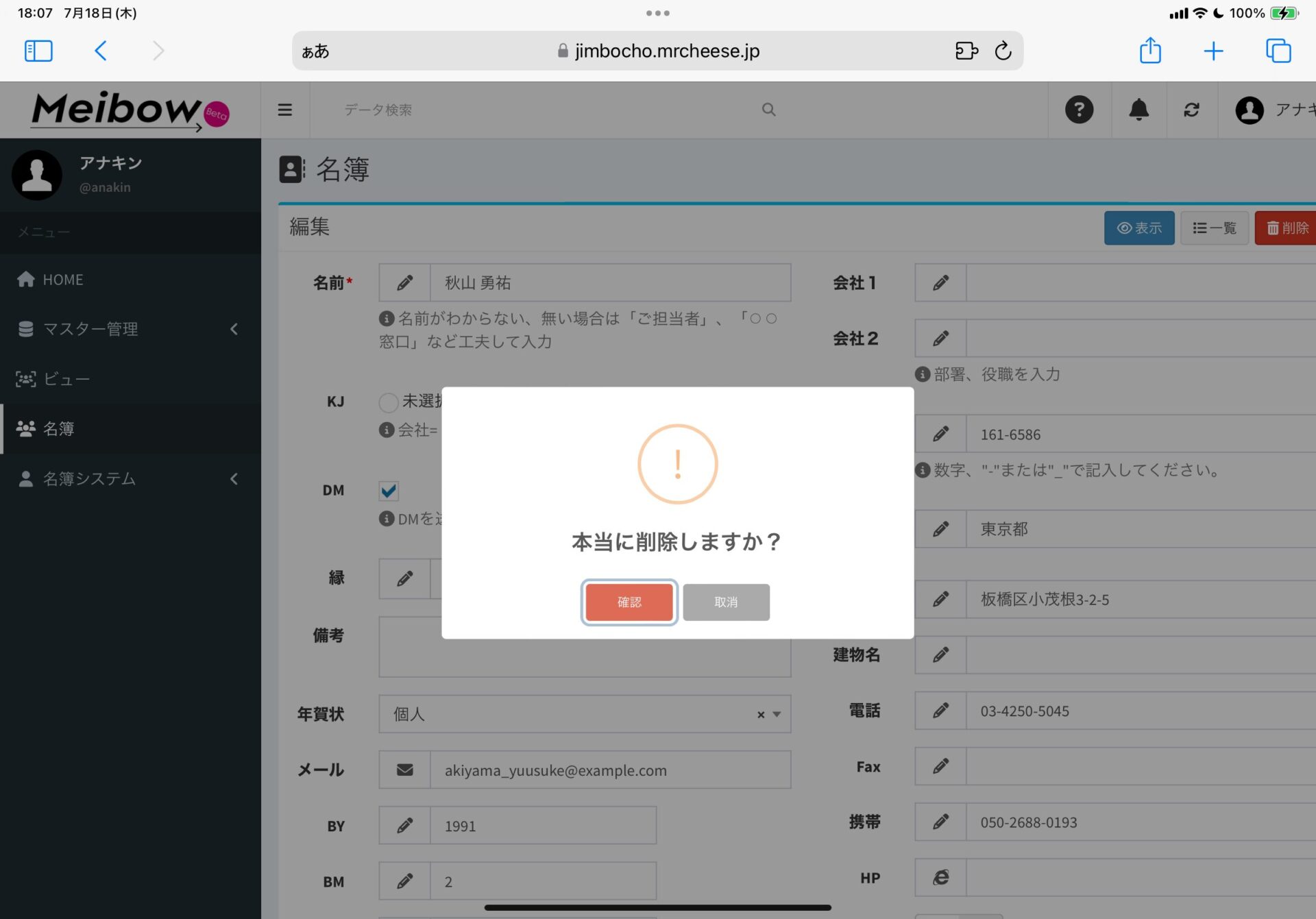Screen dimensions: 1316x919
Task: Click the browser icon beside HP field
Action: pyautogui.click(x=940, y=877)
